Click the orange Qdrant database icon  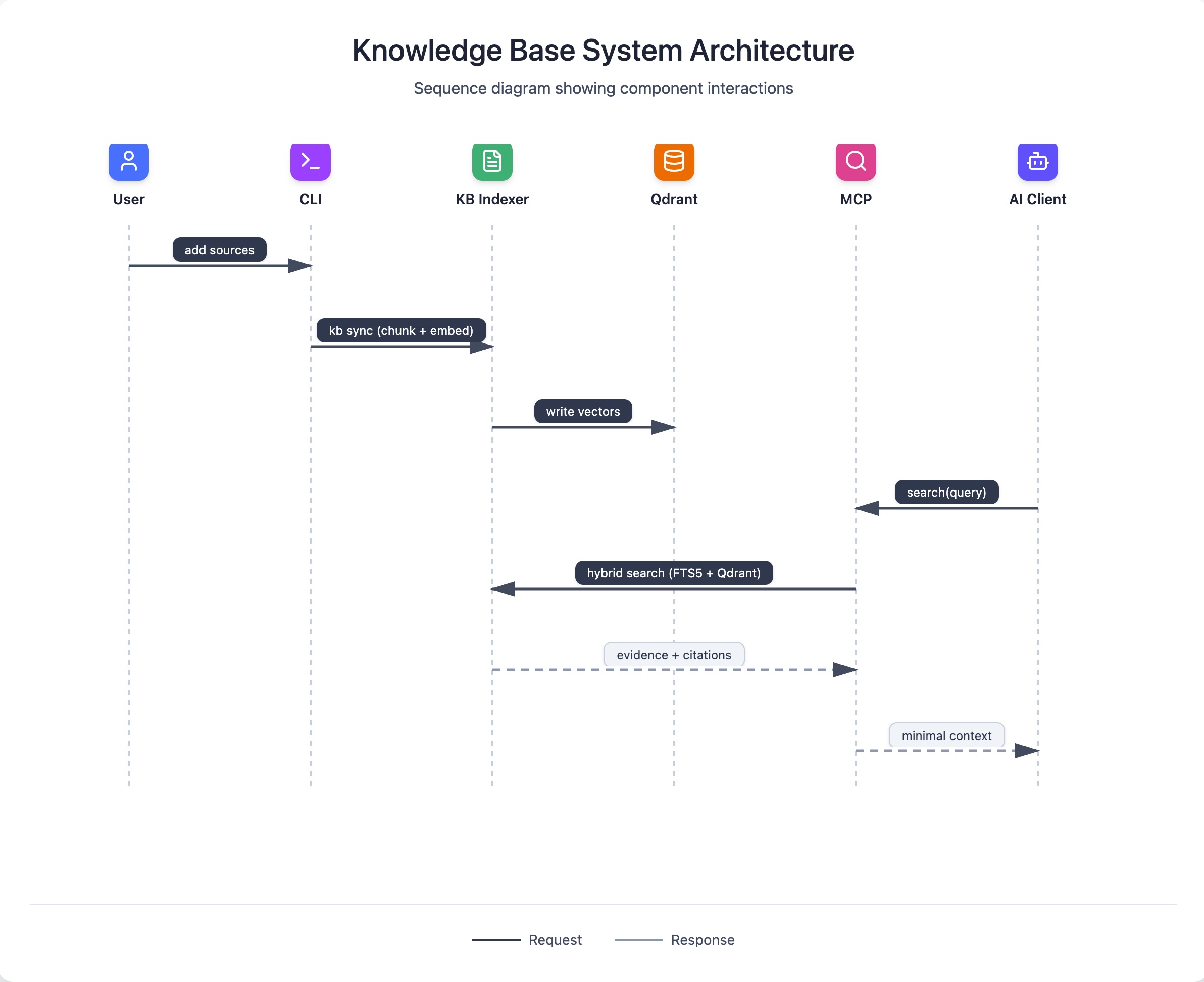click(x=674, y=162)
